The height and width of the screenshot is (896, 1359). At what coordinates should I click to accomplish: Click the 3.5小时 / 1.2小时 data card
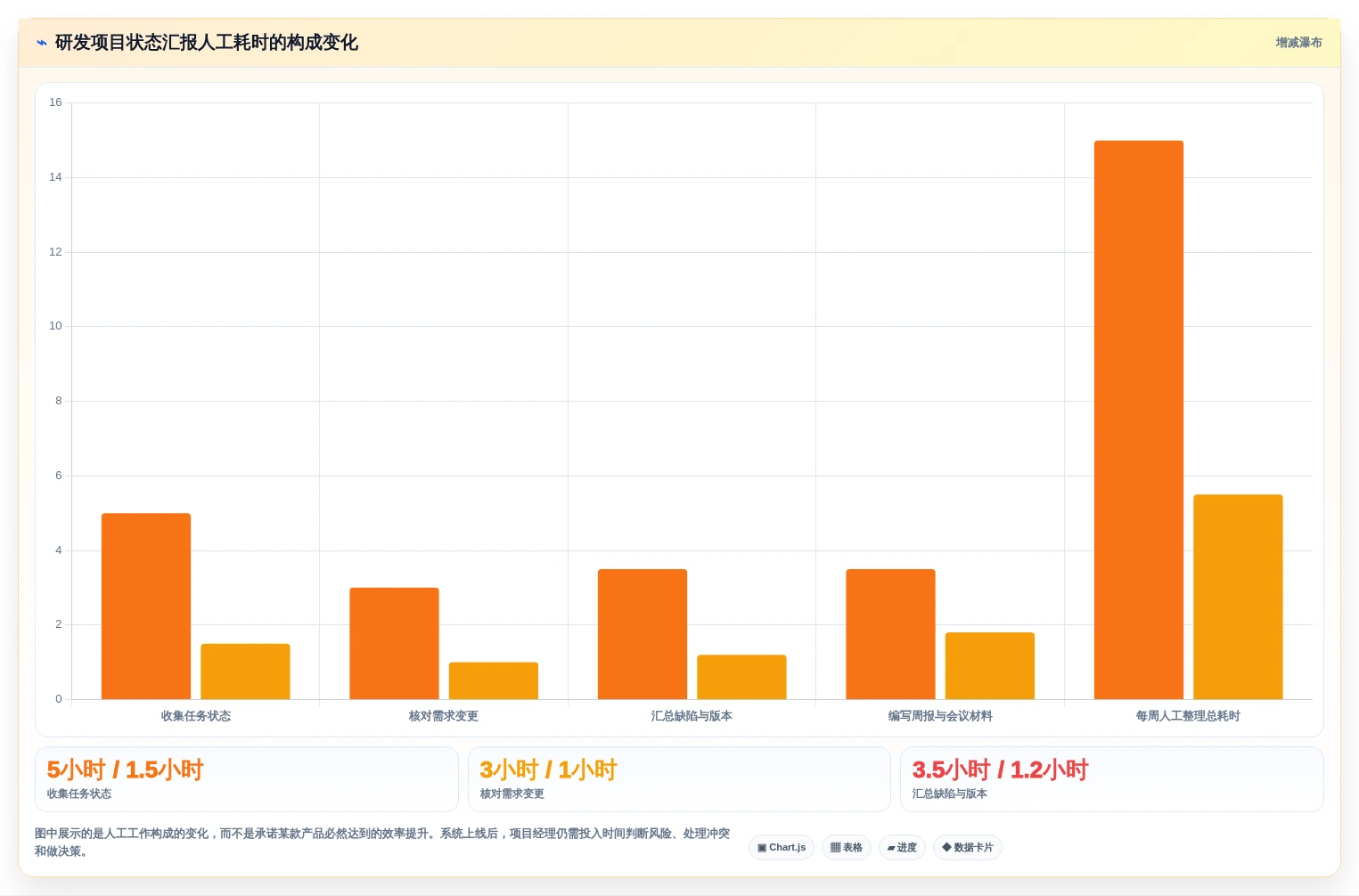pyautogui.click(x=1112, y=779)
